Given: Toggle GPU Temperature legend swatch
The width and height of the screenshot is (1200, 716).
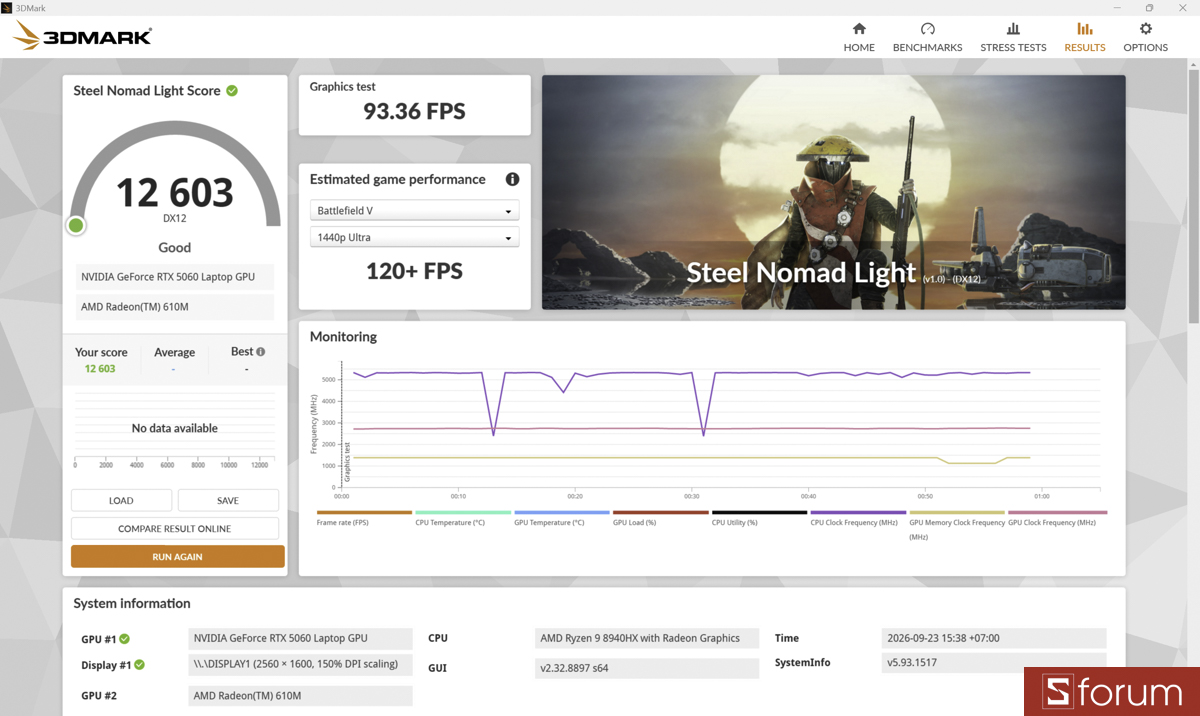Looking at the screenshot, I should click(562, 512).
